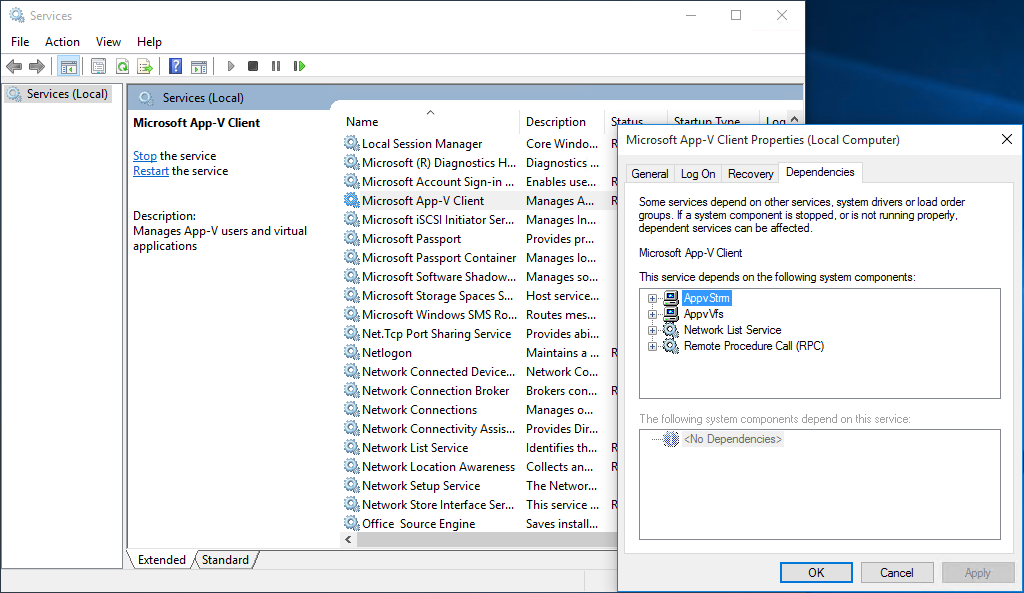
Task: Click the Remote Procedure Call (RPC) gear icon
Action: [x=671, y=346]
